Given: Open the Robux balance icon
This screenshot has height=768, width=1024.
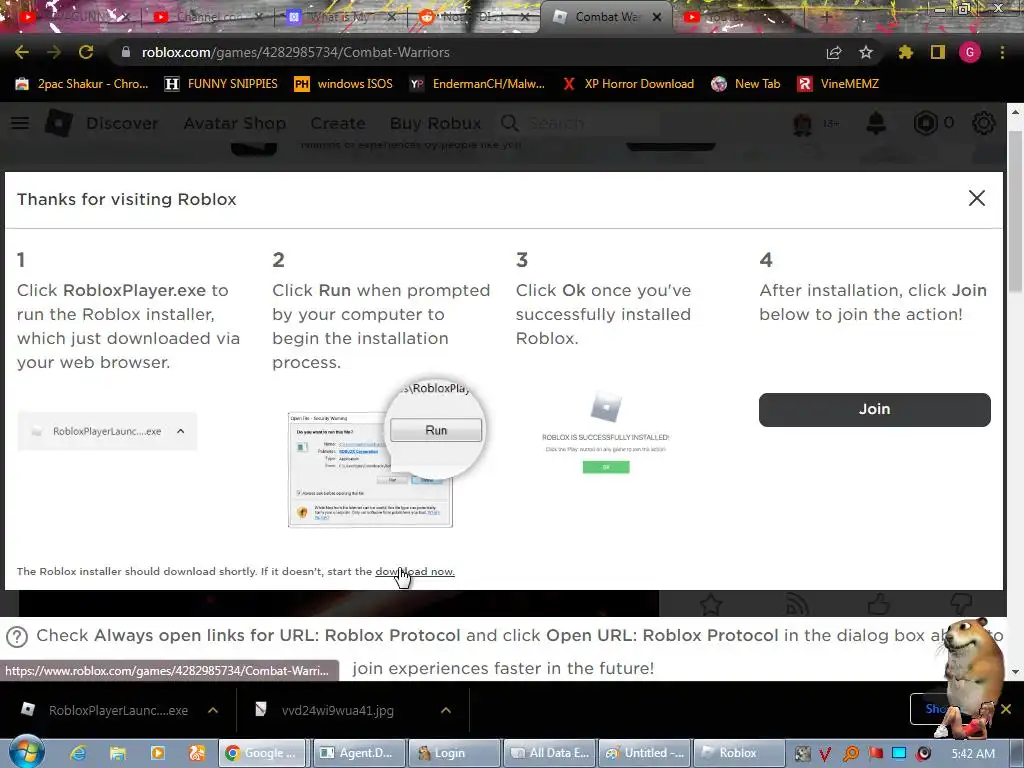Looking at the screenshot, I should [925, 123].
